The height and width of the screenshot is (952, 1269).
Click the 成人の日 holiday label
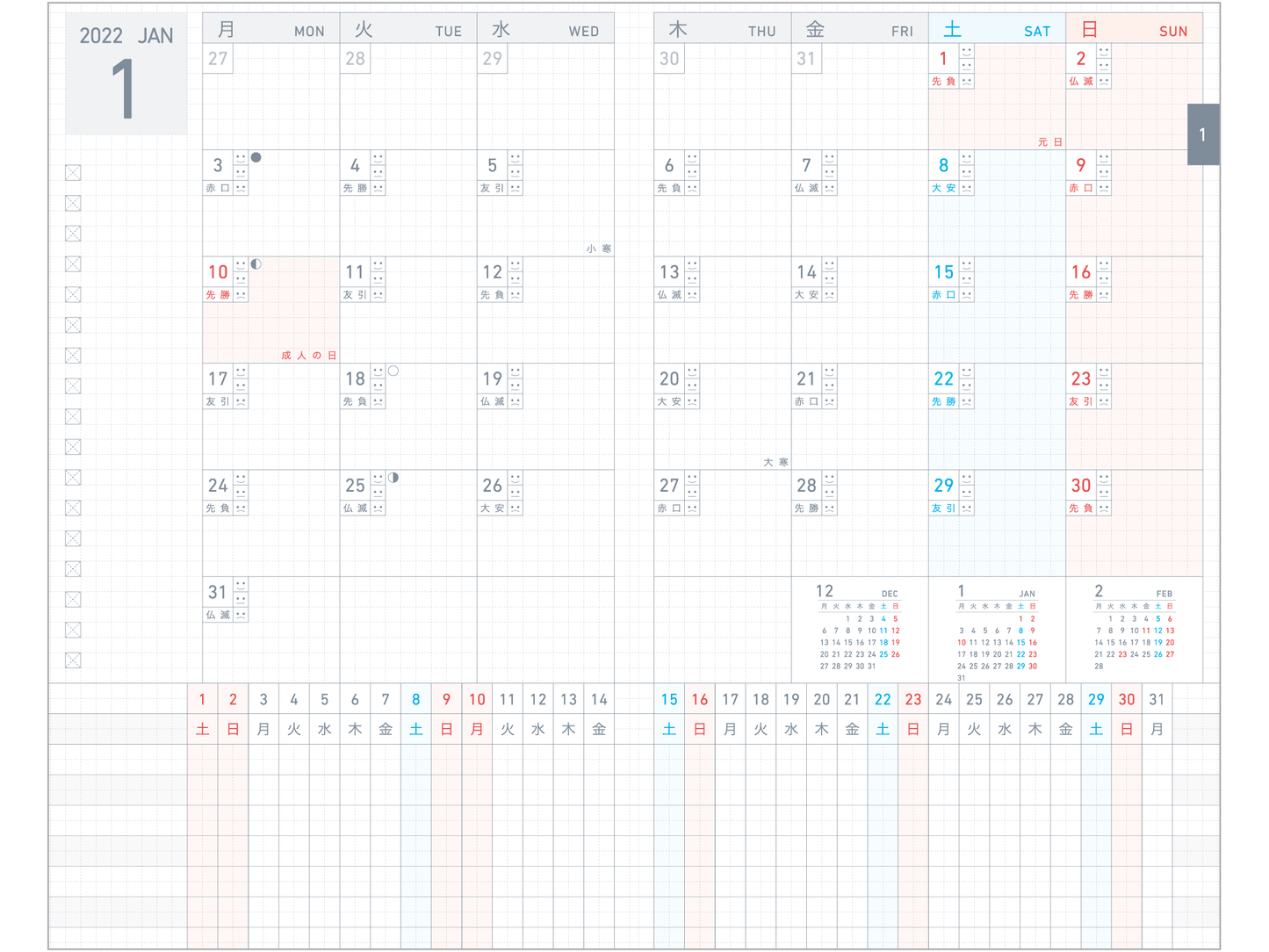(x=309, y=355)
